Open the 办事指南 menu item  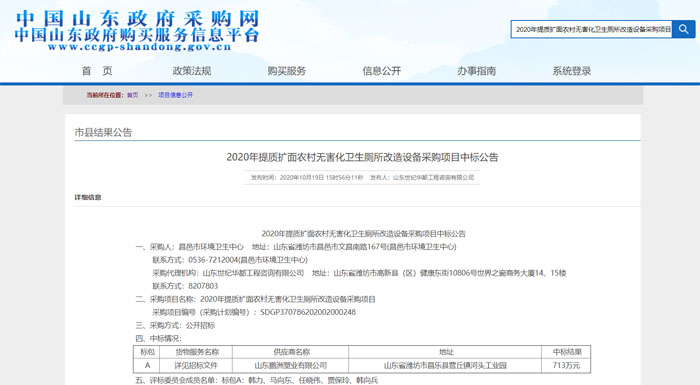point(476,71)
